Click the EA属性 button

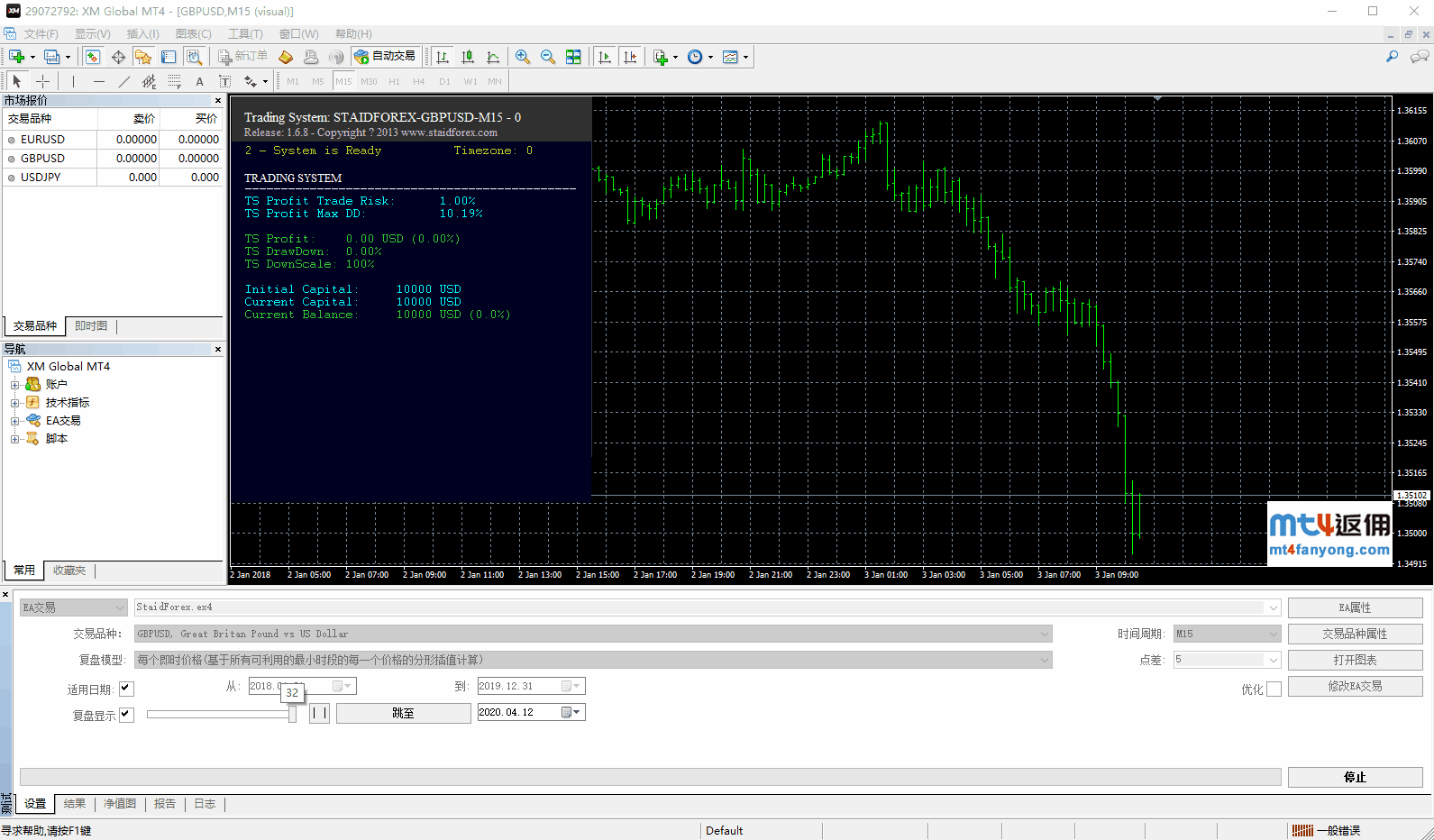pyautogui.click(x=1355, y=608)
